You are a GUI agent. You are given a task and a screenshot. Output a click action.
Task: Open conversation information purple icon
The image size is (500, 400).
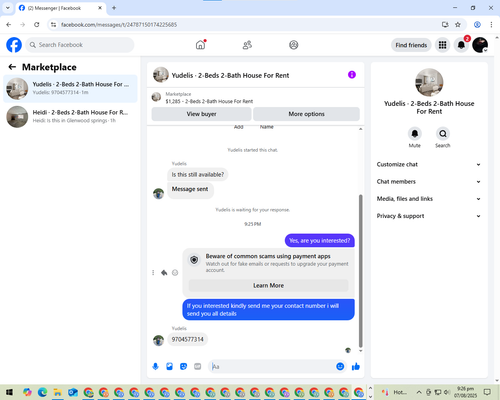352,75
